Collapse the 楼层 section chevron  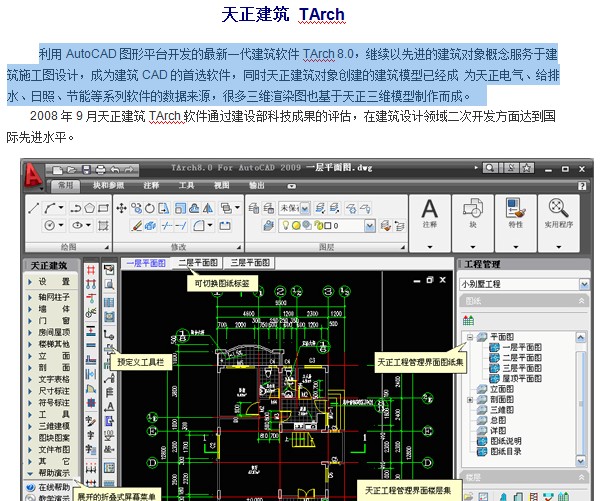point(581,477)
